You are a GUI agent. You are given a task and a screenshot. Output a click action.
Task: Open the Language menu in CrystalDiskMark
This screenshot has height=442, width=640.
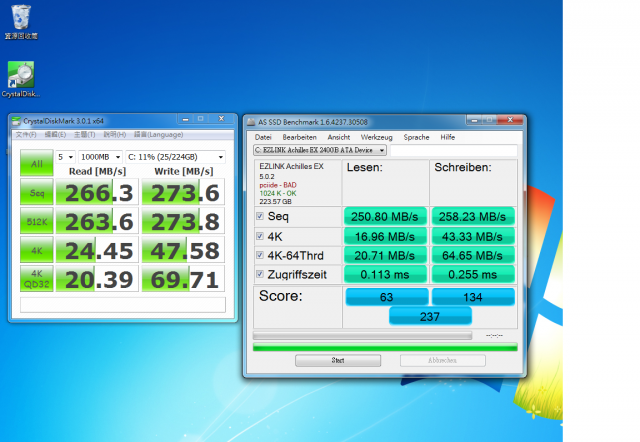coord(158,135)
